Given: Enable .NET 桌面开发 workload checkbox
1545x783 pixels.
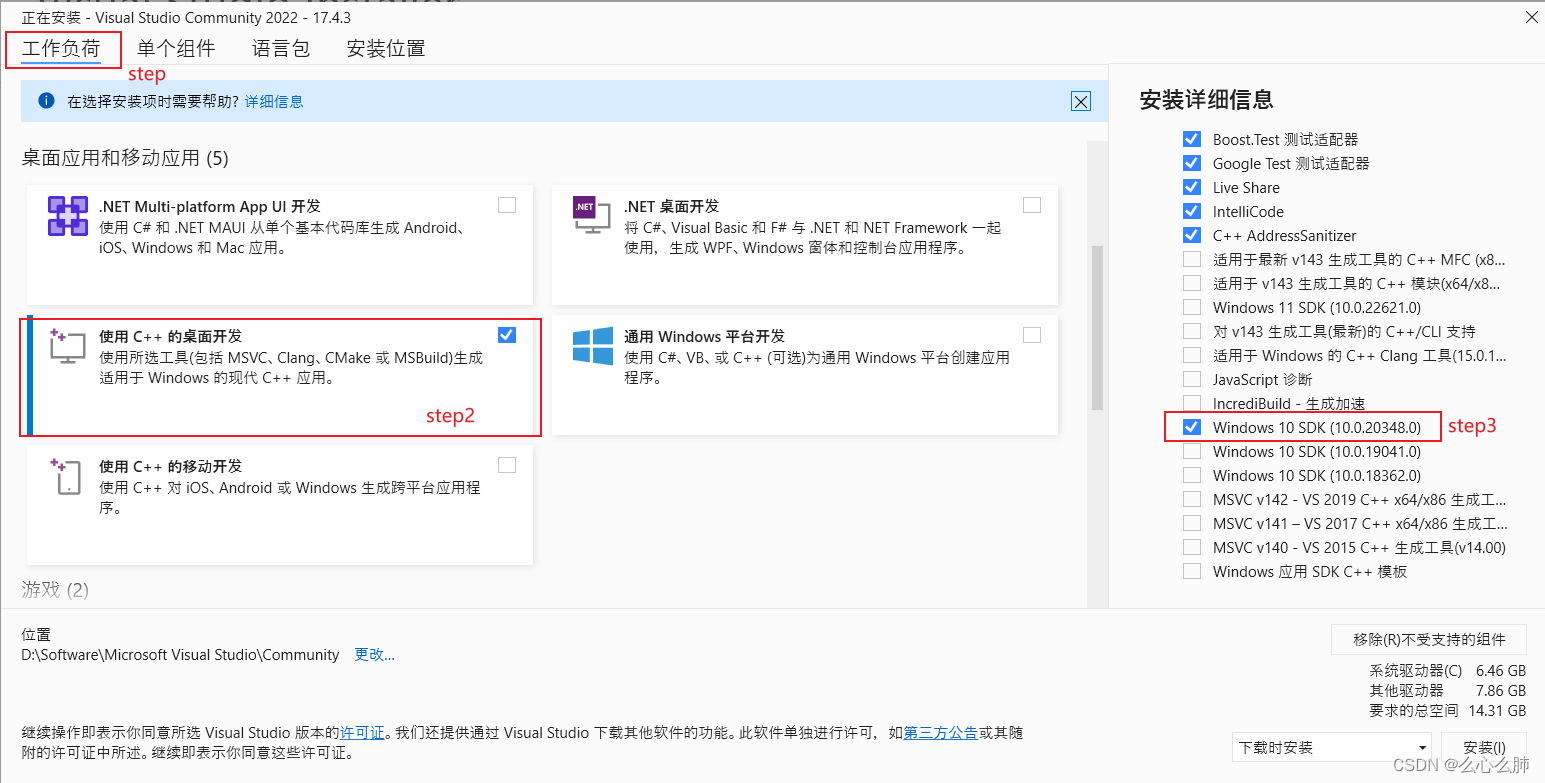Looking at the screenshot, I should click(1032, 205).
